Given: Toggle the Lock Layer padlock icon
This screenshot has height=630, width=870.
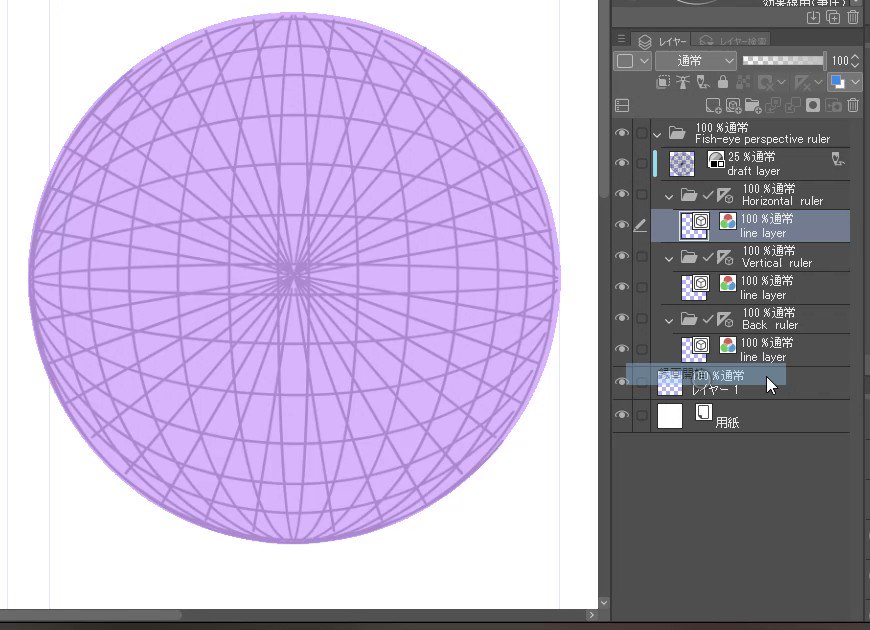Looking at the screenshot, I should coord(722,83).
